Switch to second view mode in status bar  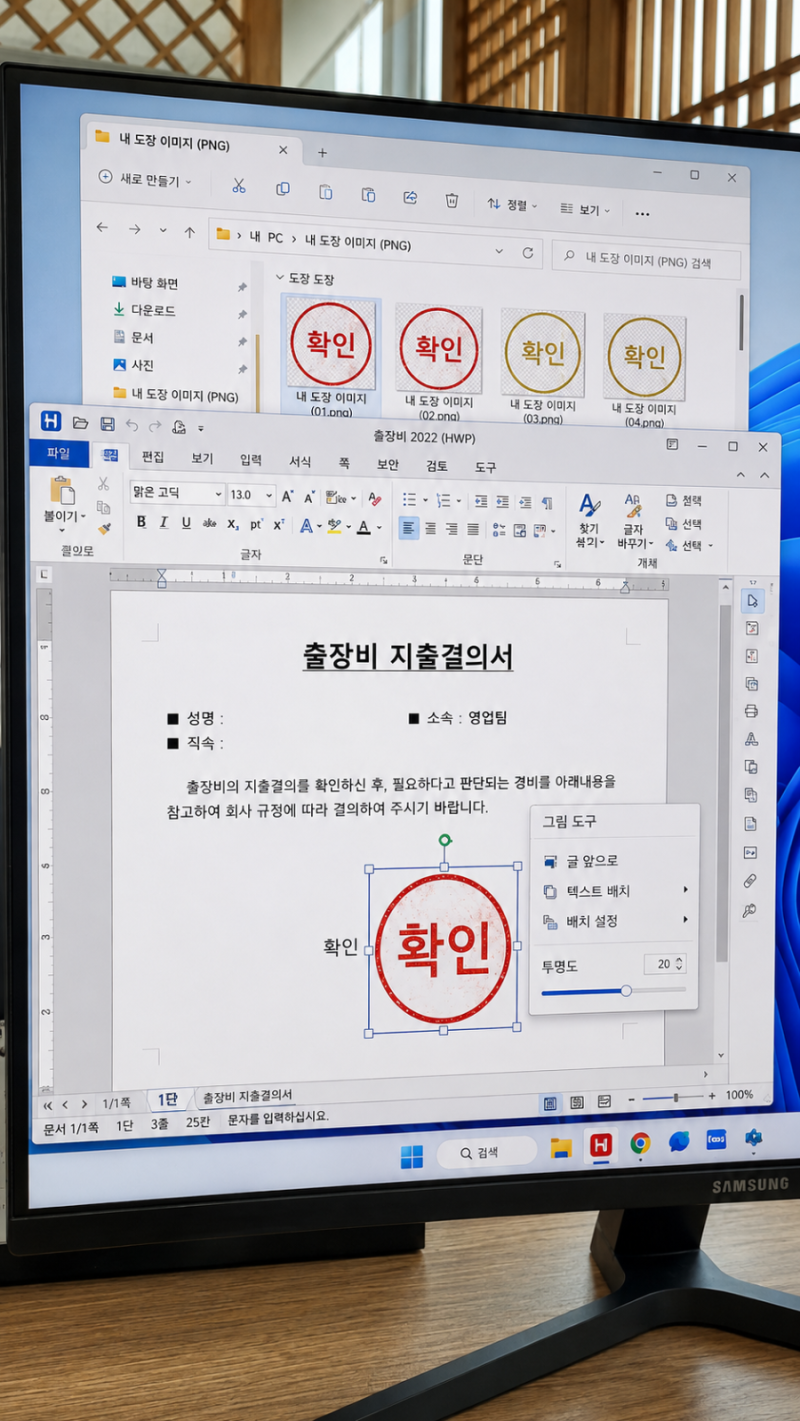click(x=576, y=1102)
